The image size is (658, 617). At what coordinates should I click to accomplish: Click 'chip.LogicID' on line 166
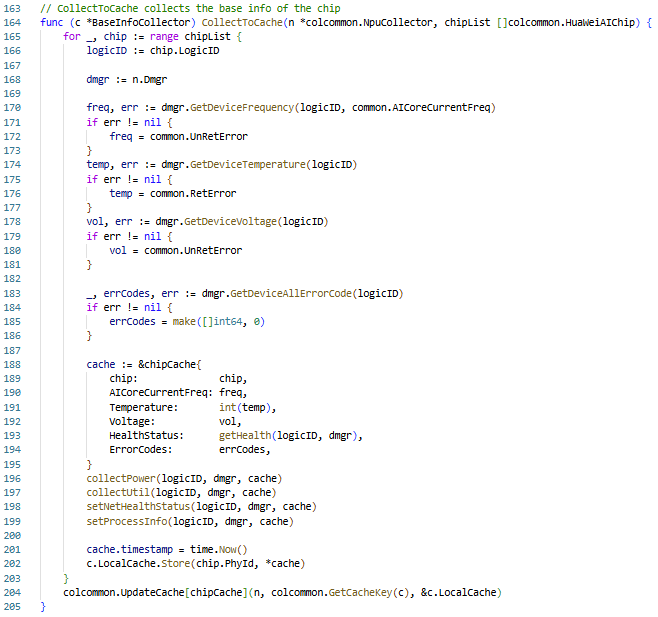185,51
